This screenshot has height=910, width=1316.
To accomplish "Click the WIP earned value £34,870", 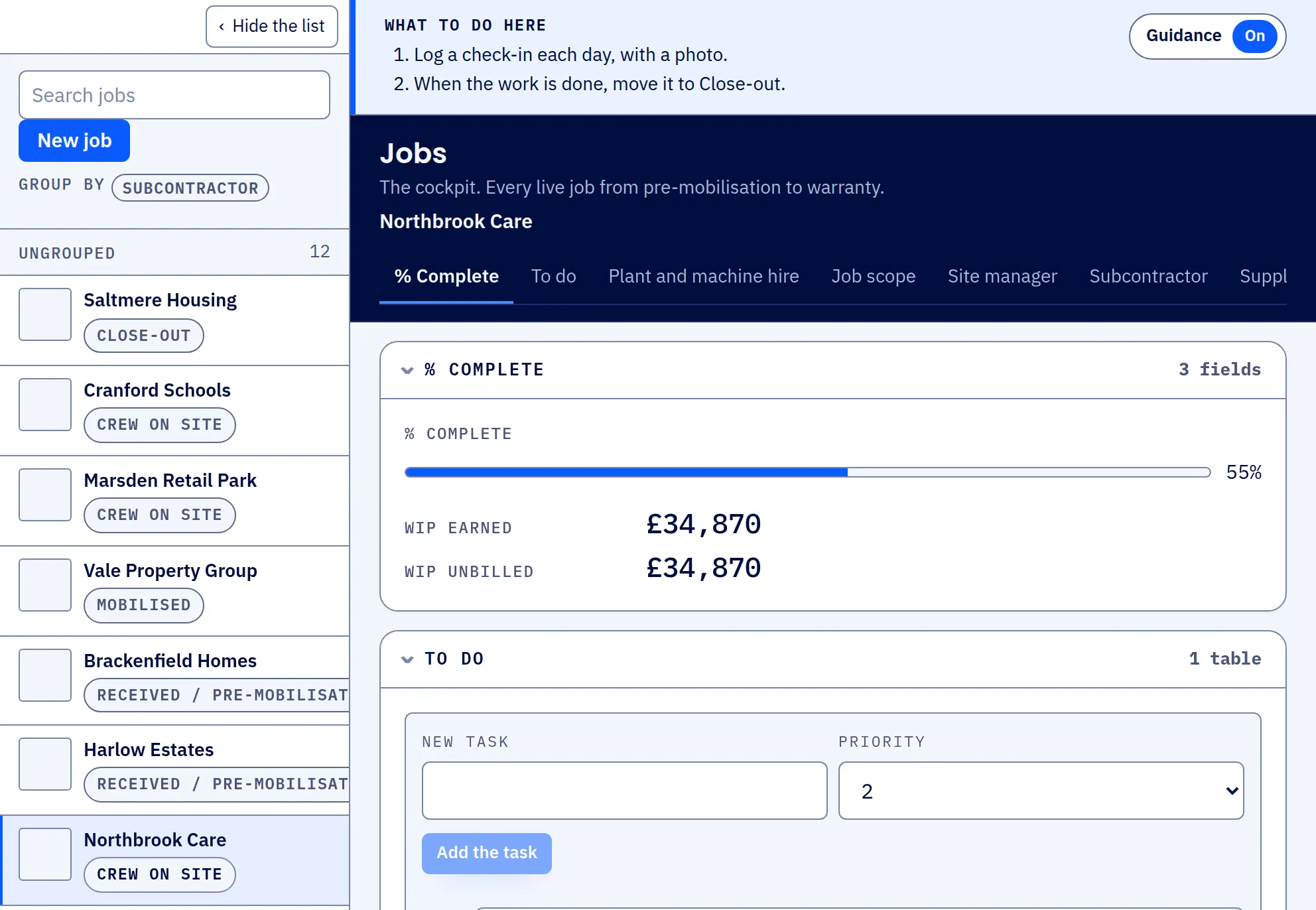I will point(704,525).
